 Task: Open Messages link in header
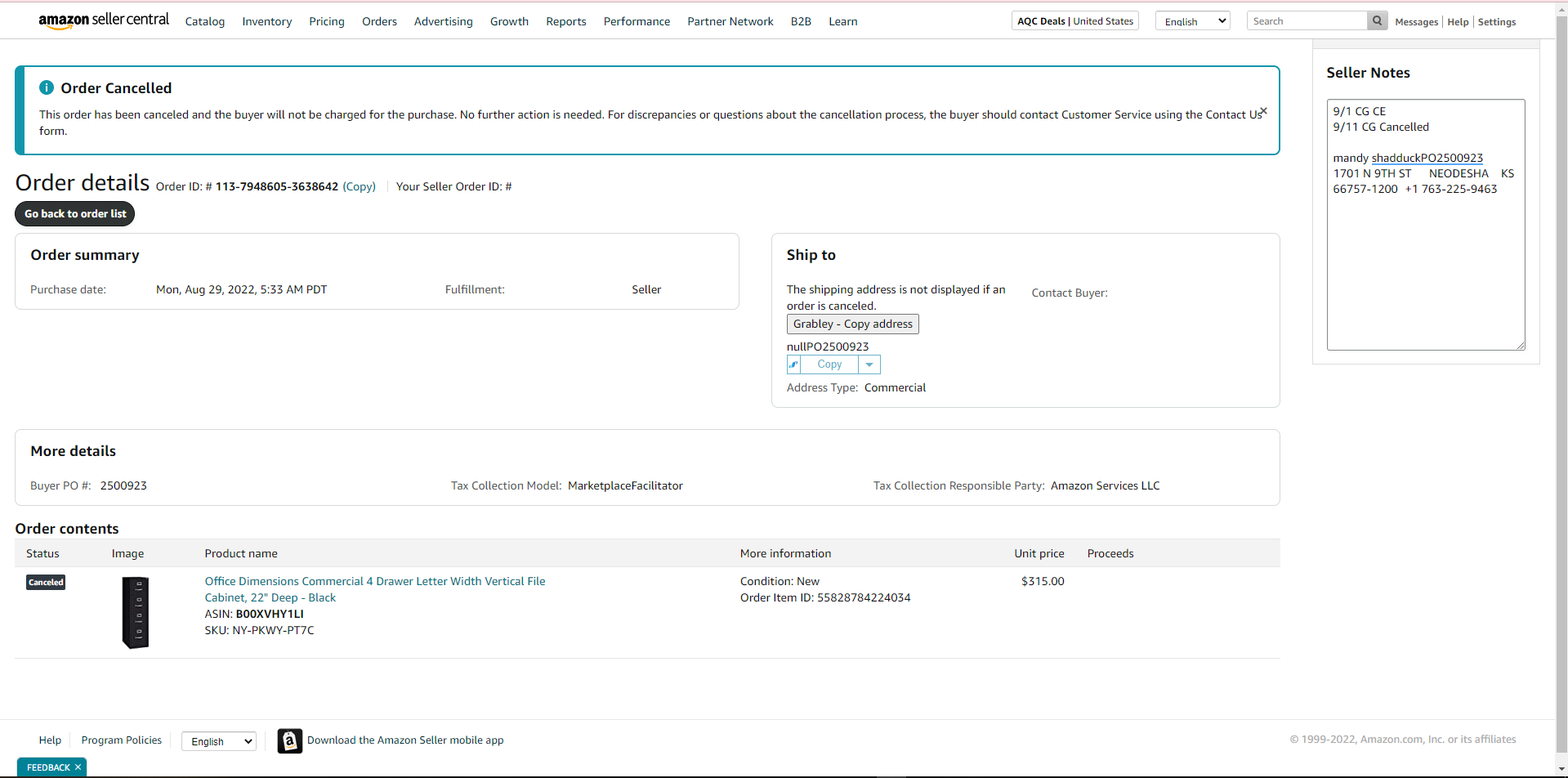point(1416,22)
